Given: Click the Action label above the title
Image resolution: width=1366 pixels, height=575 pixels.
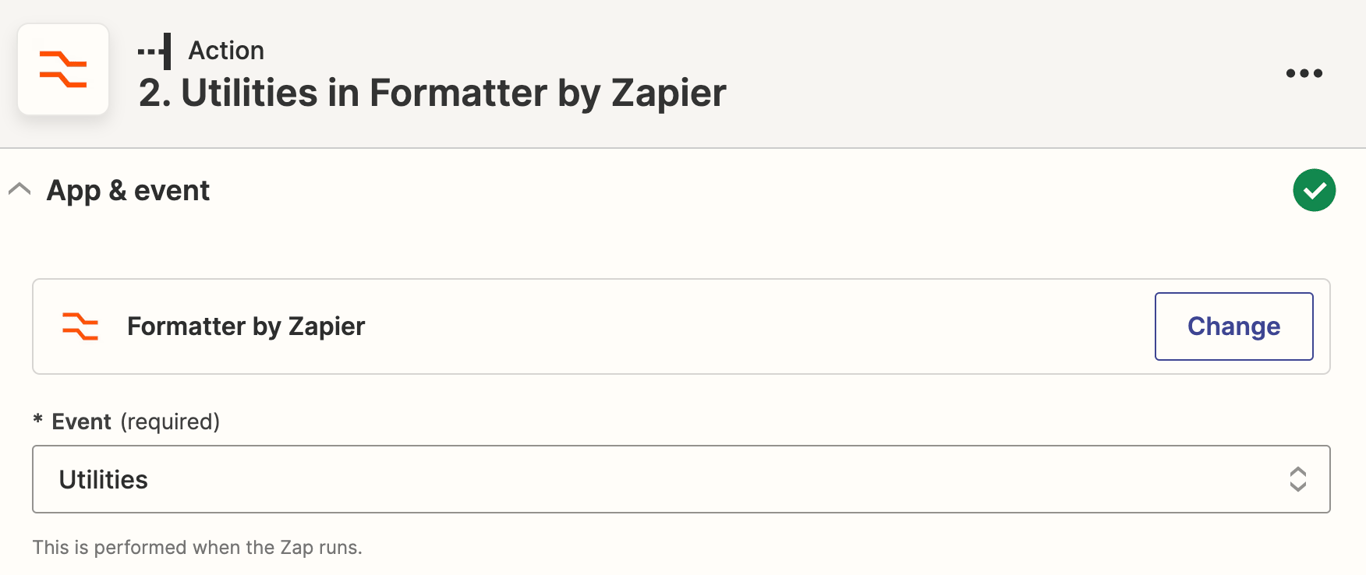Looking at the screenshot, I should pos(226,50).
